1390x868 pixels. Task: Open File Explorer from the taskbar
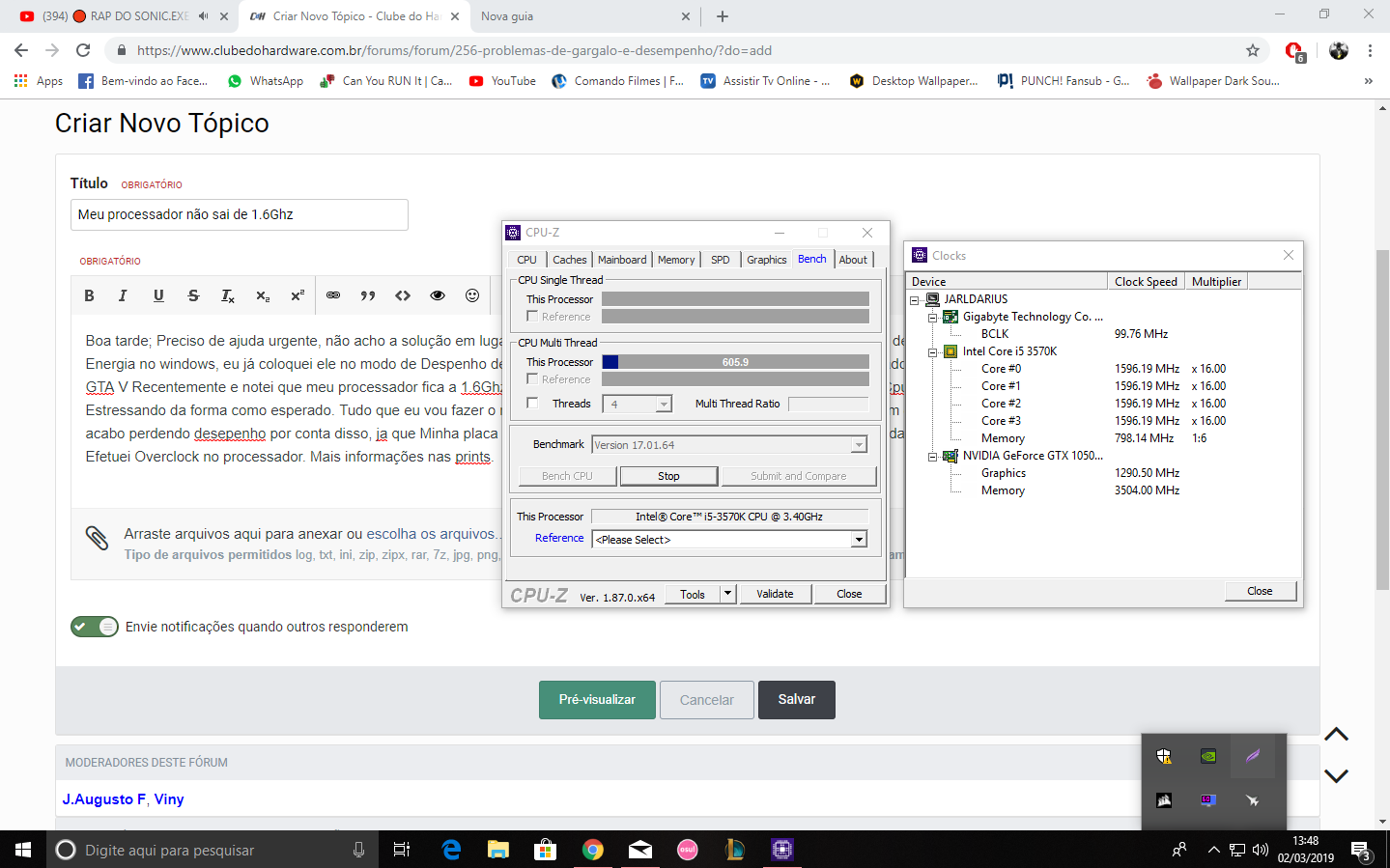[x=498, y=850]
